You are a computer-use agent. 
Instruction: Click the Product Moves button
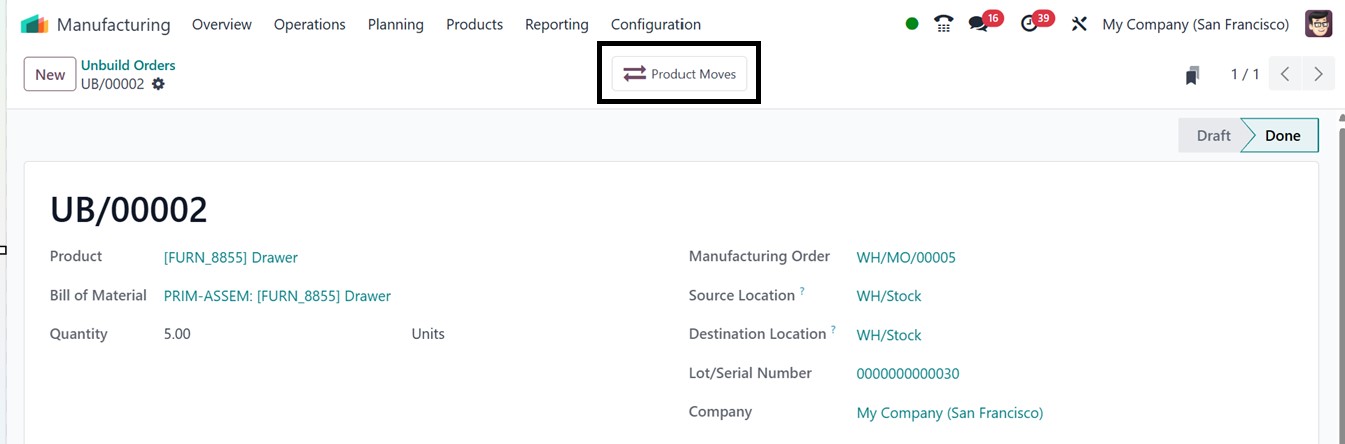[x=680, y=74]
